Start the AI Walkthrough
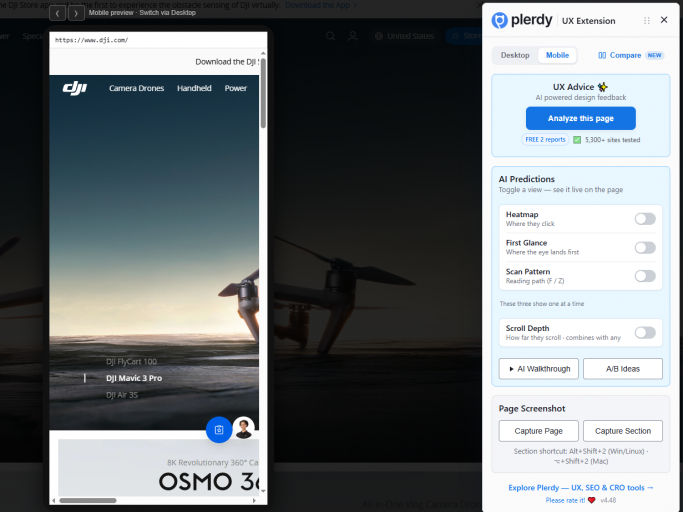The height and width of the screenshot is (512, 683). (x=538, y=369)
